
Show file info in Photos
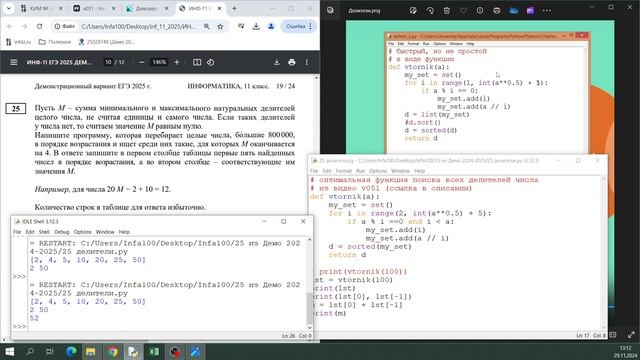coord(480,11)
